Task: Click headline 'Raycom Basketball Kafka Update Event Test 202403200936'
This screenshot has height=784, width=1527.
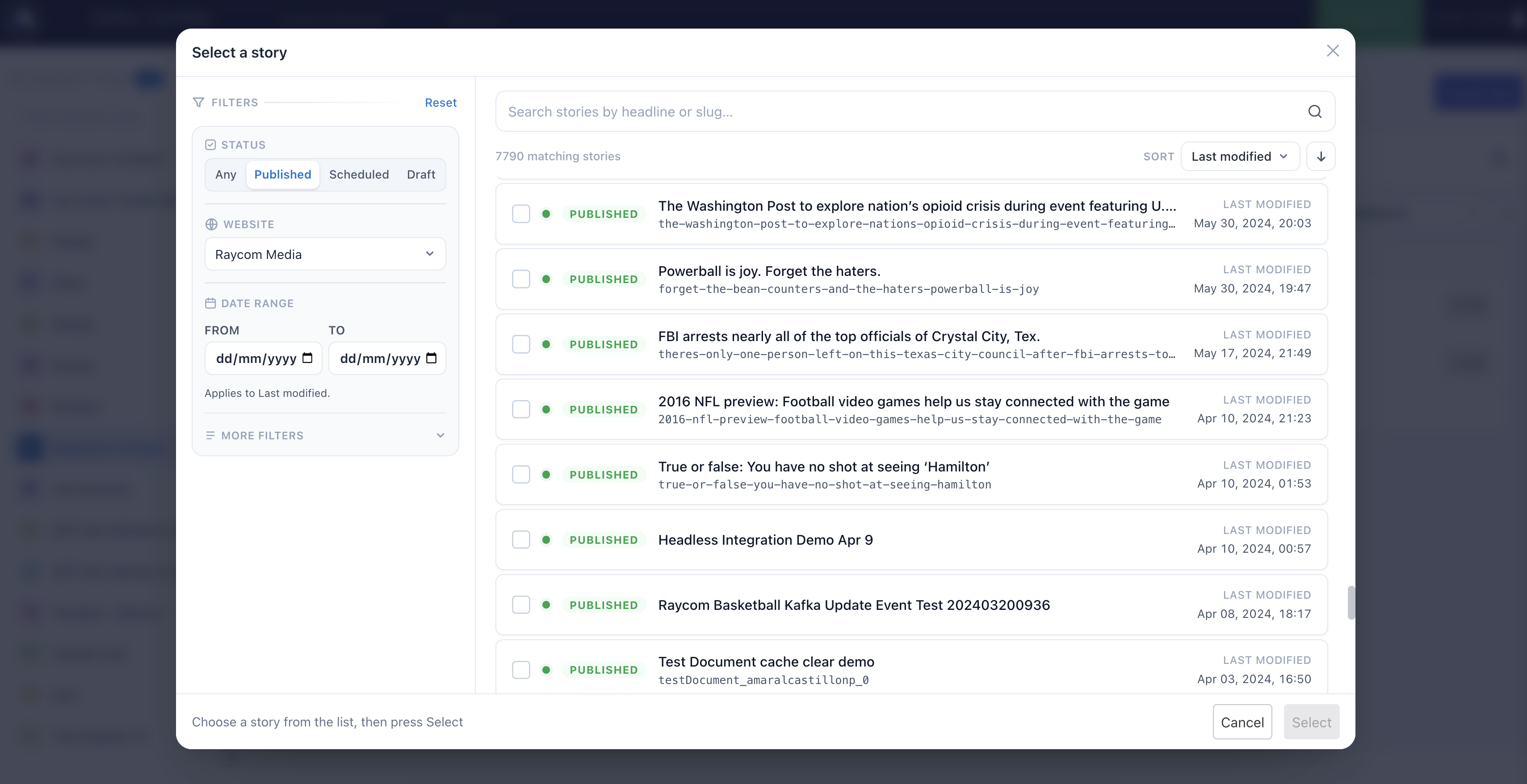Action: (854, 605)
